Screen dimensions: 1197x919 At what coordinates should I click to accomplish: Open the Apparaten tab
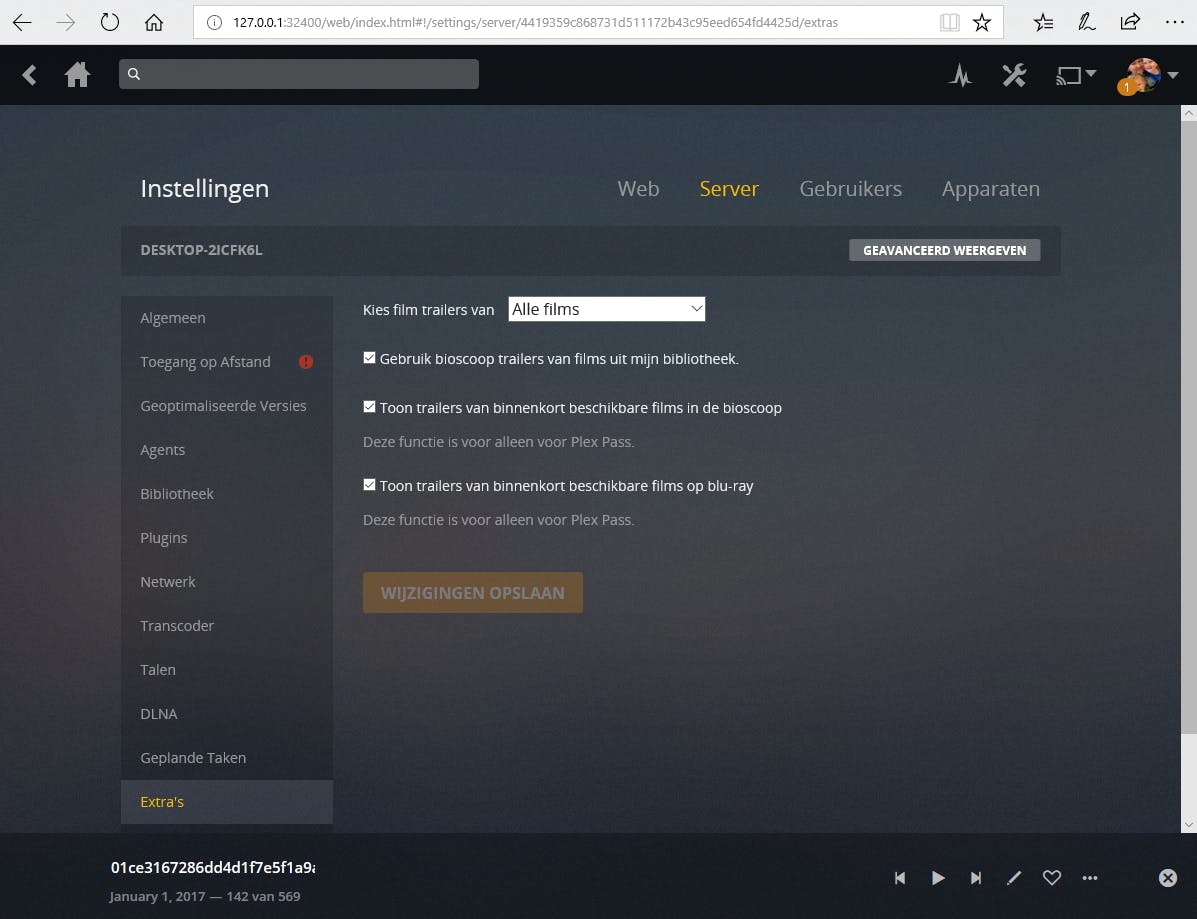pos(991,189)
